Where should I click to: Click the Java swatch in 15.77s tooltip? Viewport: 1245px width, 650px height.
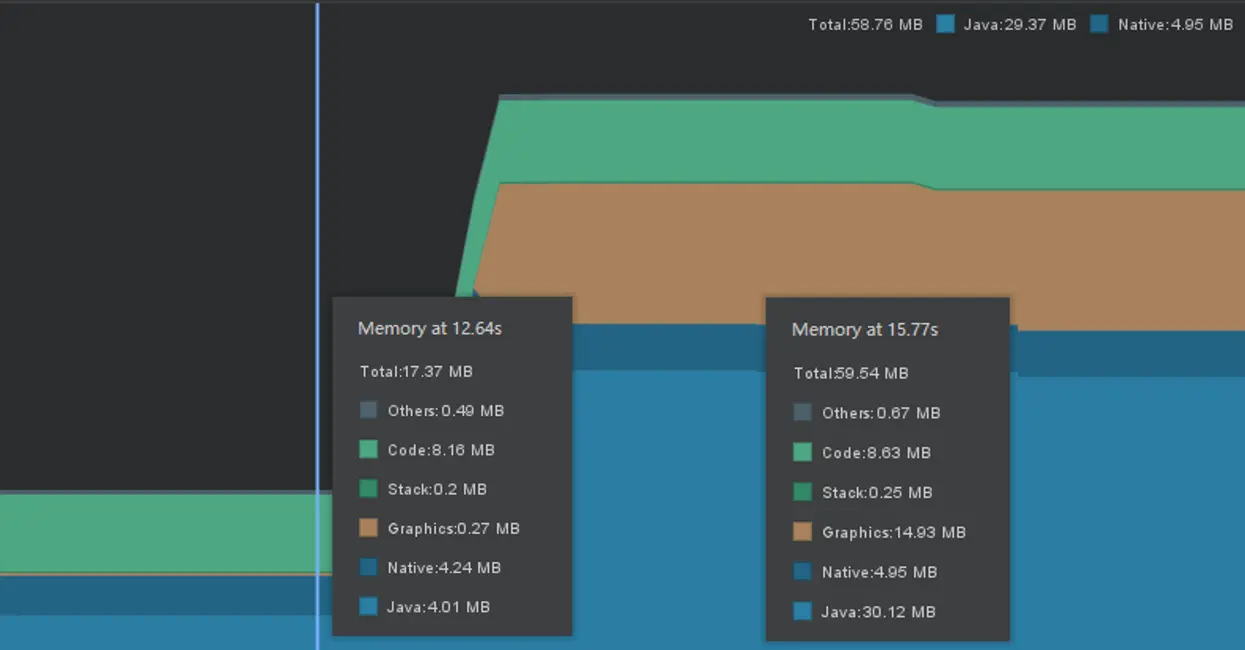point(802,611)
